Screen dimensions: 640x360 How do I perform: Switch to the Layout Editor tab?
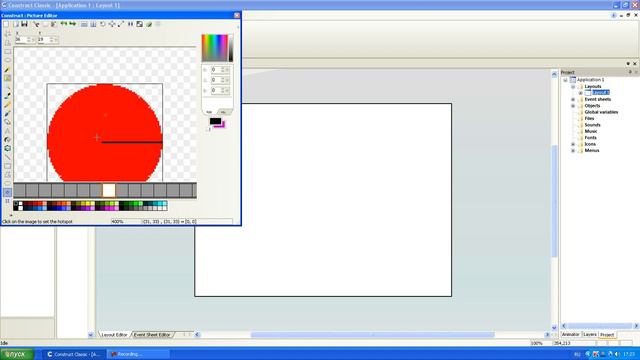[114, 335]
